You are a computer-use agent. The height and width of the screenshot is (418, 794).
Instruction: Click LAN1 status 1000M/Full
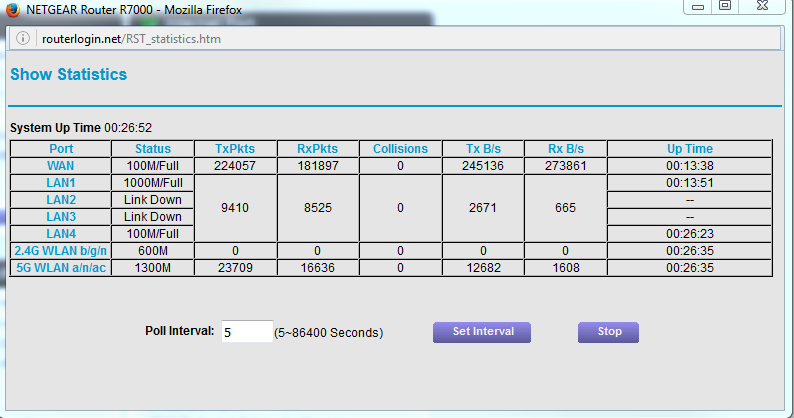pos(152,183)
